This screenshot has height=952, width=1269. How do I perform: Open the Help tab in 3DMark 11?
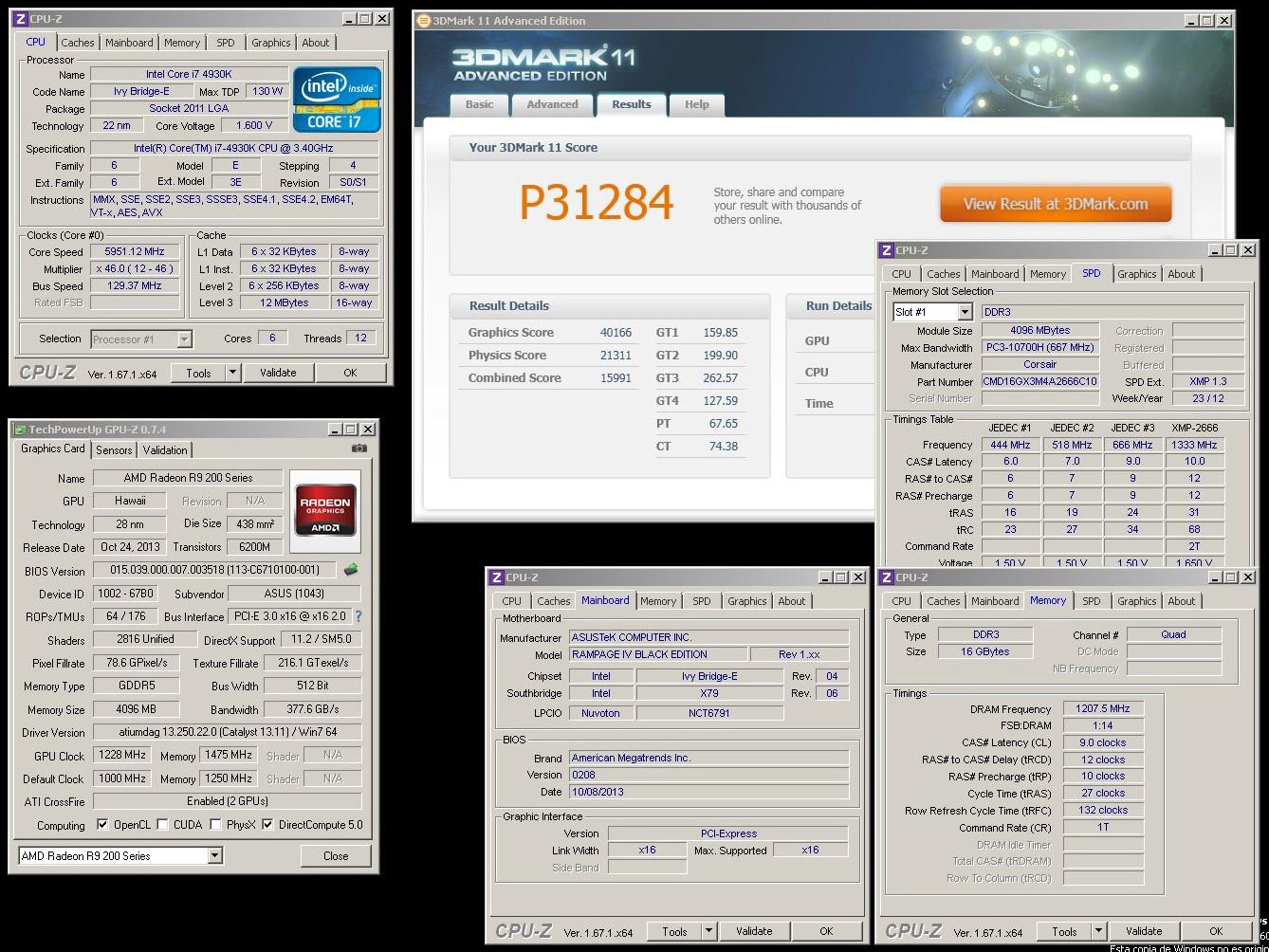pyautogui.click(x=697, y=104)
